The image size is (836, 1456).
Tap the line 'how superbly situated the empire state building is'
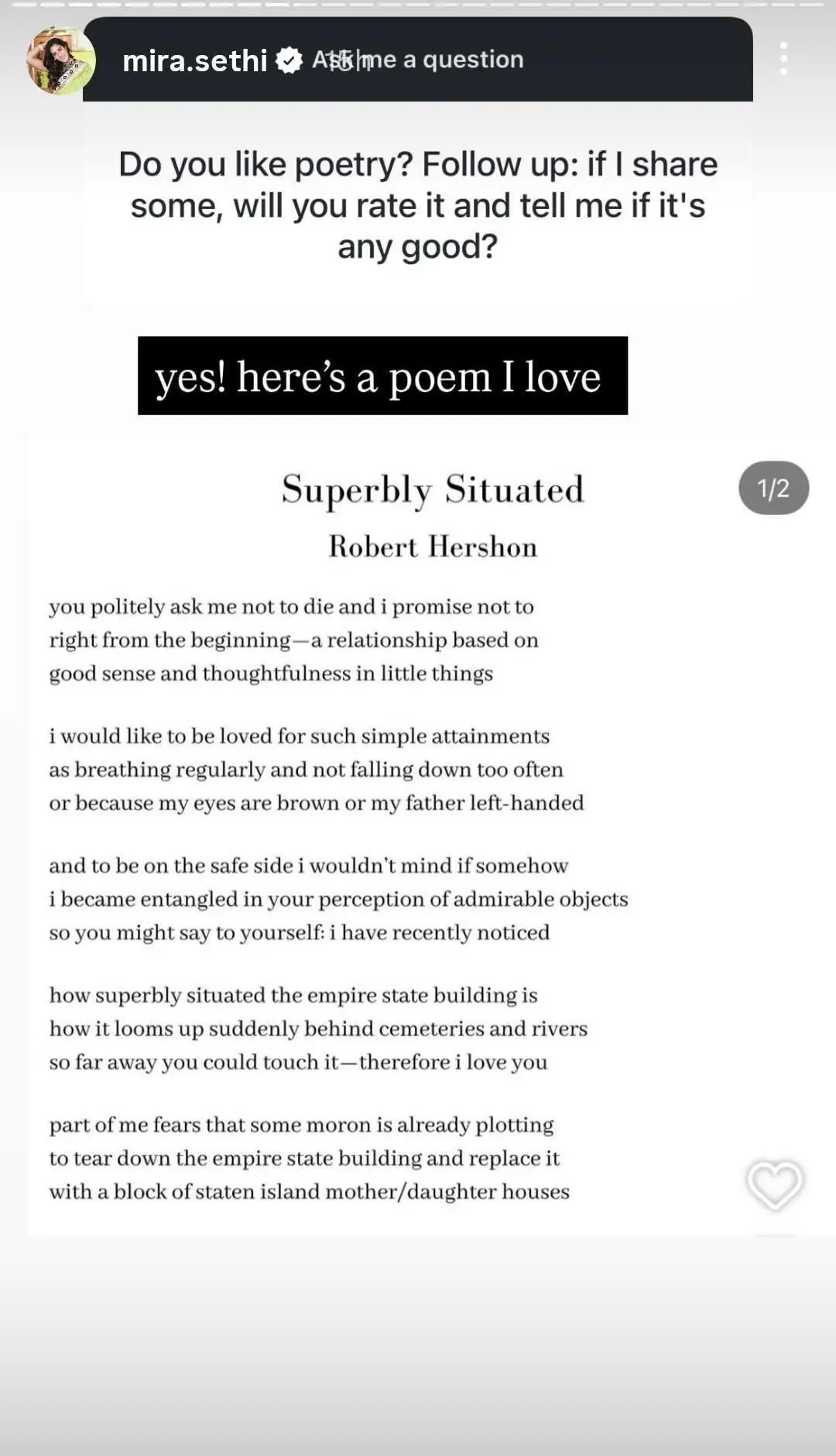tap(293, 995)
